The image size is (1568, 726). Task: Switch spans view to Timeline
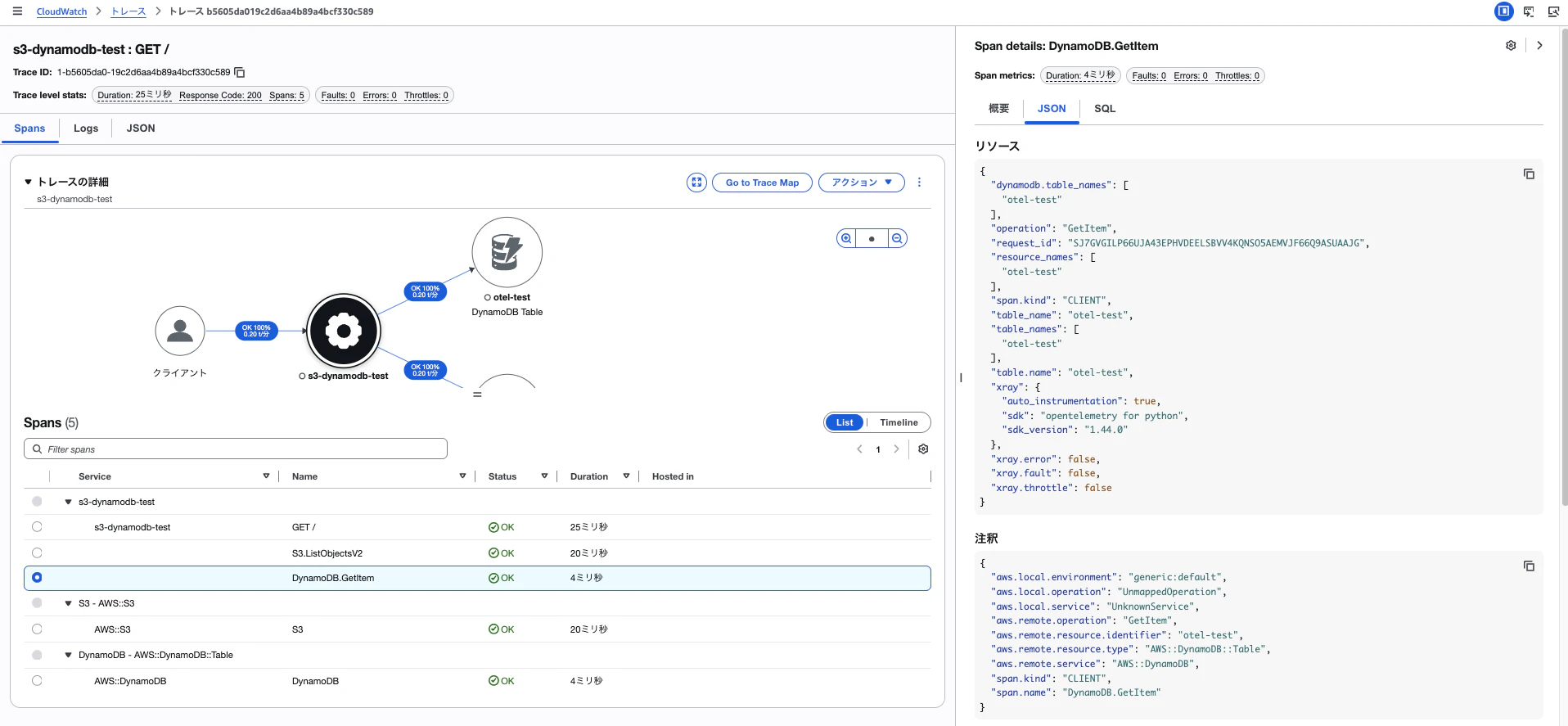(x=899, y=422)
